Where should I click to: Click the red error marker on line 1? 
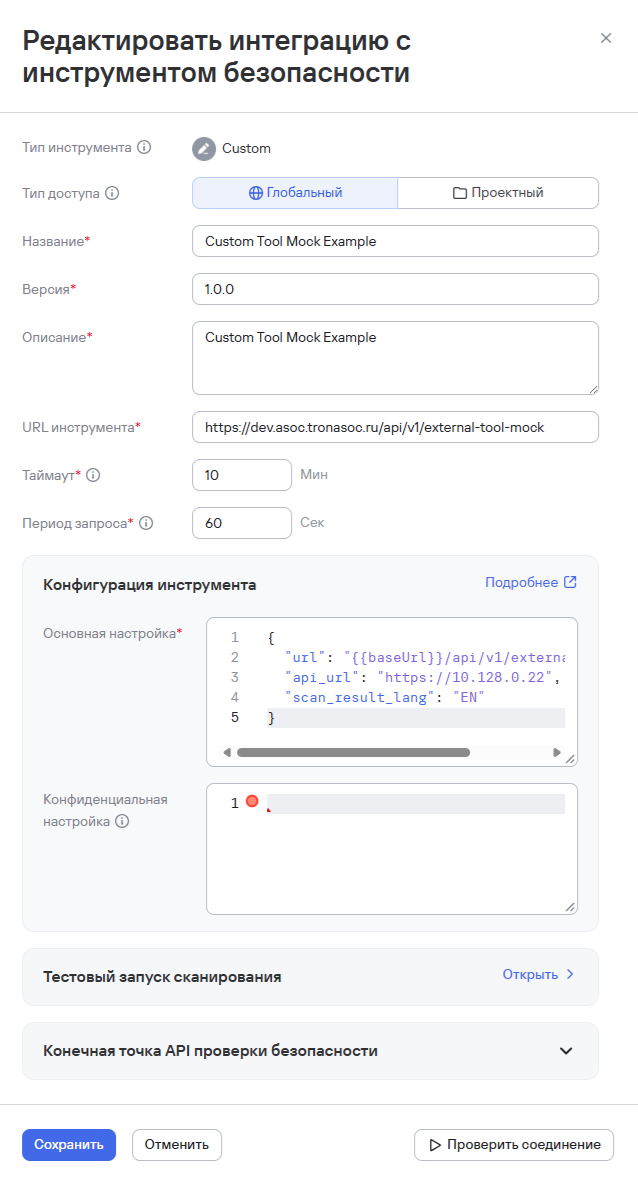[x=252, y=801]
